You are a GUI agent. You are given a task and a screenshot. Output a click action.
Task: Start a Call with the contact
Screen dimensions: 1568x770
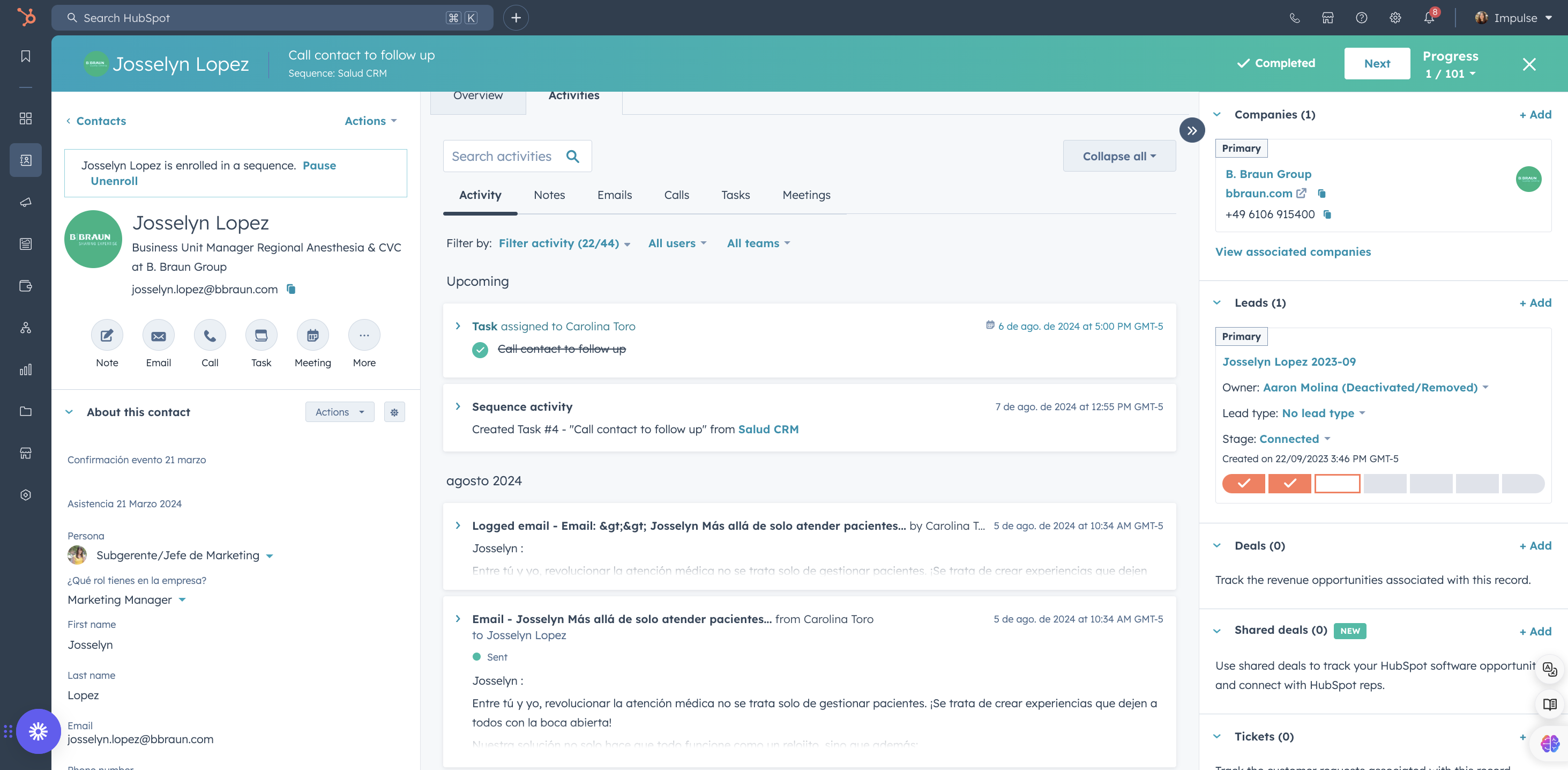210,335
